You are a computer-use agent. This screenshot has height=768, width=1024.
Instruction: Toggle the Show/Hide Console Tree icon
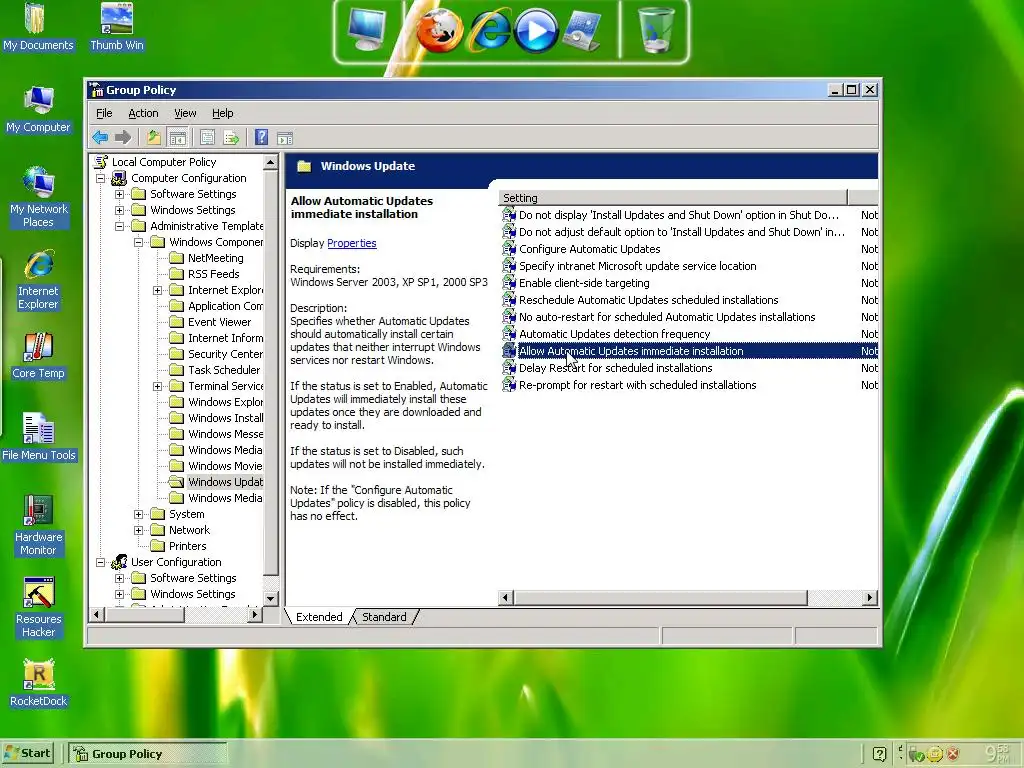pos(178,137)
